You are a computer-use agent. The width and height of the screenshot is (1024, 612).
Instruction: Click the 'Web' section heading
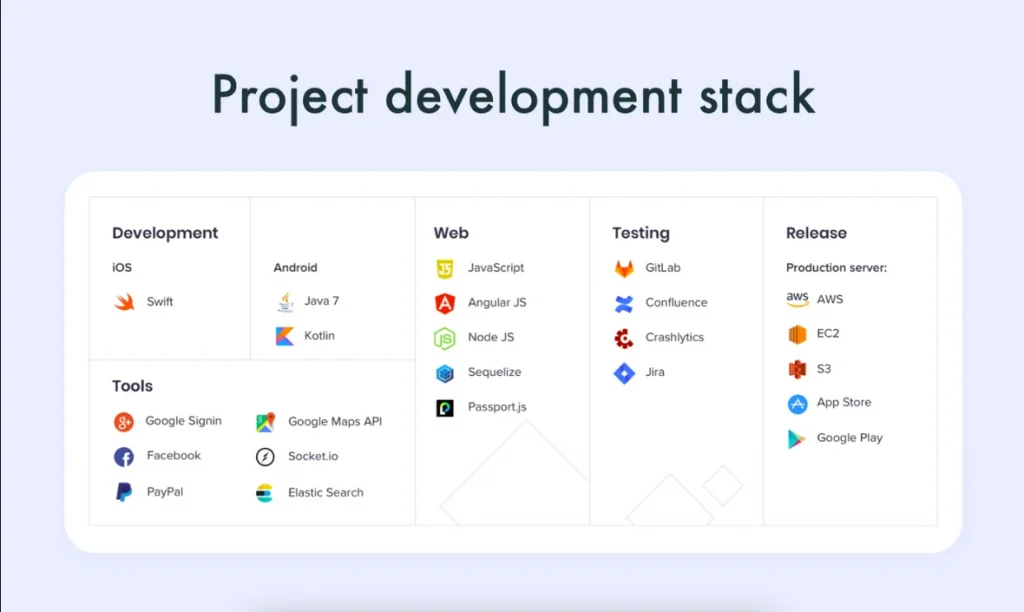pos(451,233)
